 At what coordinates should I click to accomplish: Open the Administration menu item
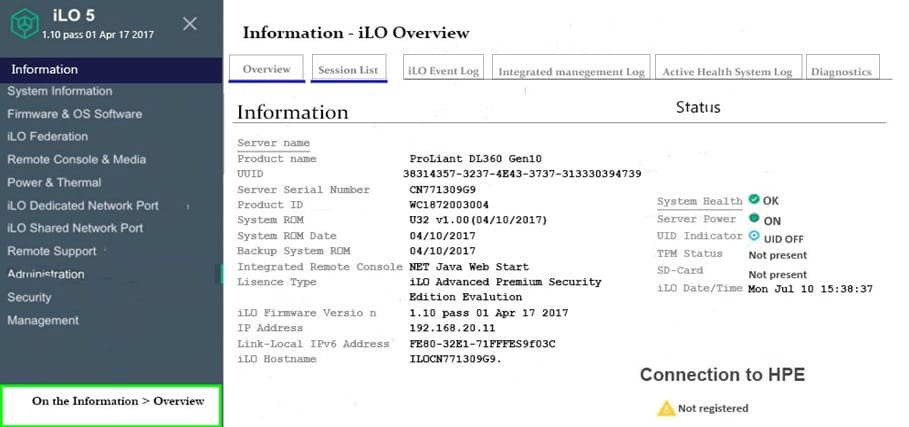46,274
